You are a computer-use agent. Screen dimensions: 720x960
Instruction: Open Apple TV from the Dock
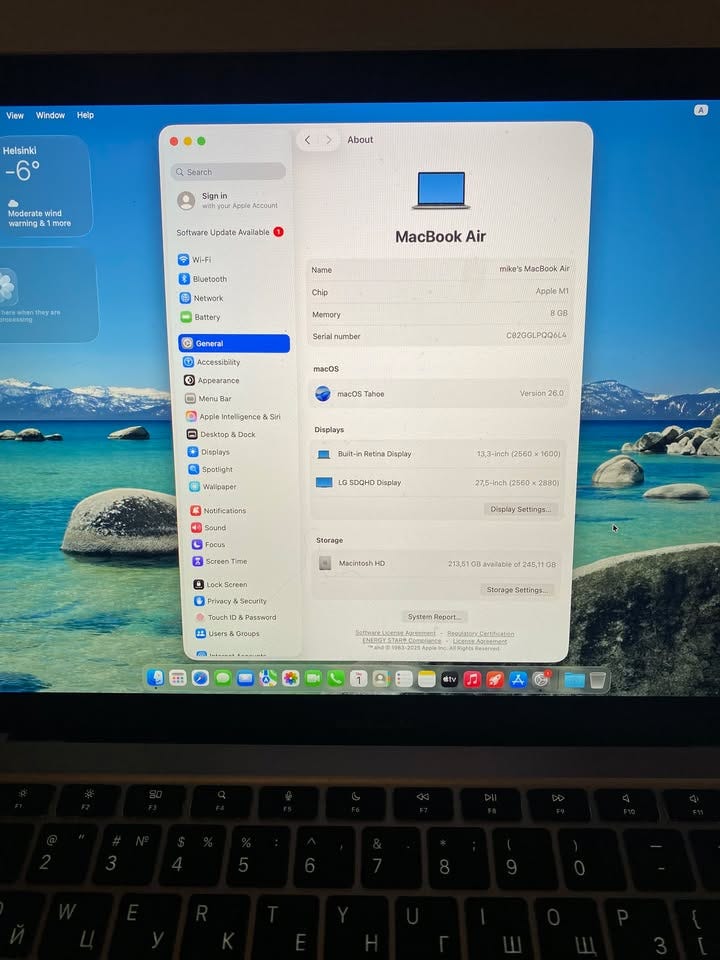click(x=449, y=679)
